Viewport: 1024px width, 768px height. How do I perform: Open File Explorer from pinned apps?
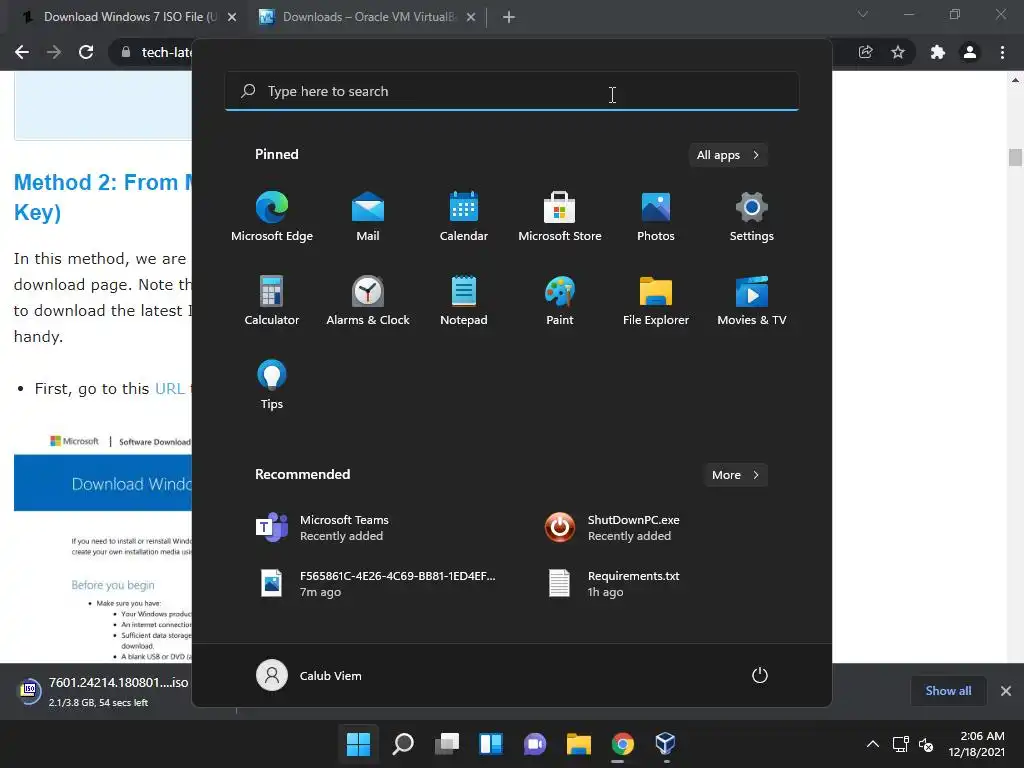[656, 300]
